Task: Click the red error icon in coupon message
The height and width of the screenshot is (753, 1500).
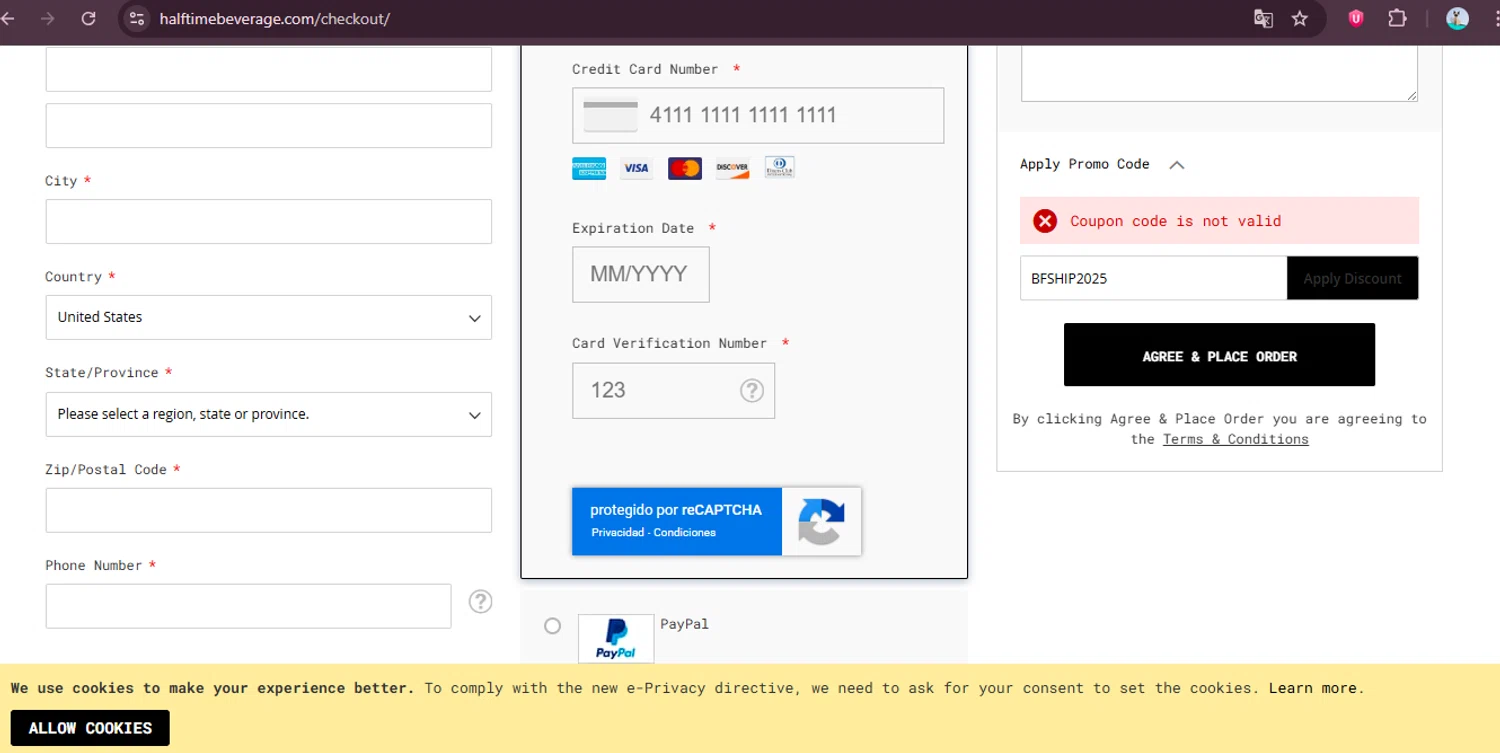Action: click(x=1045, y=221)
